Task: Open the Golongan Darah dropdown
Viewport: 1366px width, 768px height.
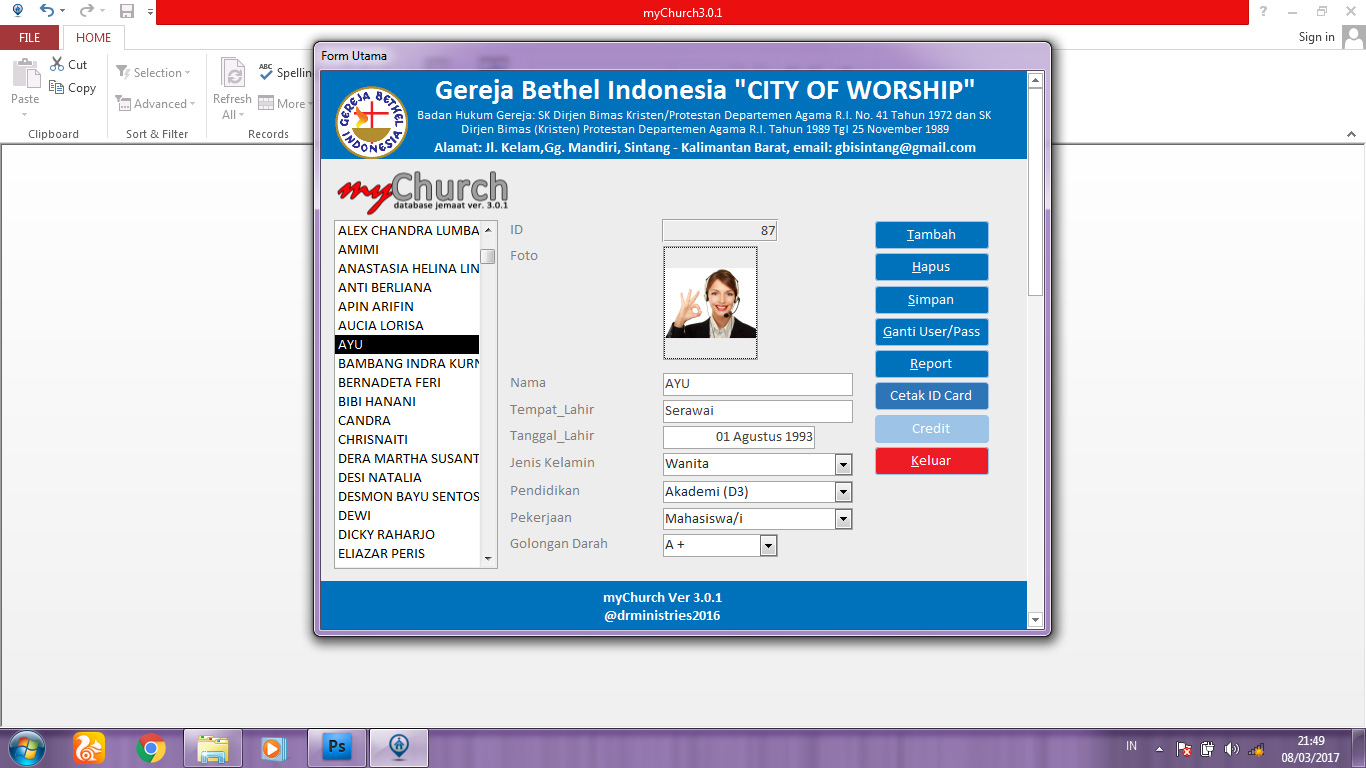Action: click(767, 545)
